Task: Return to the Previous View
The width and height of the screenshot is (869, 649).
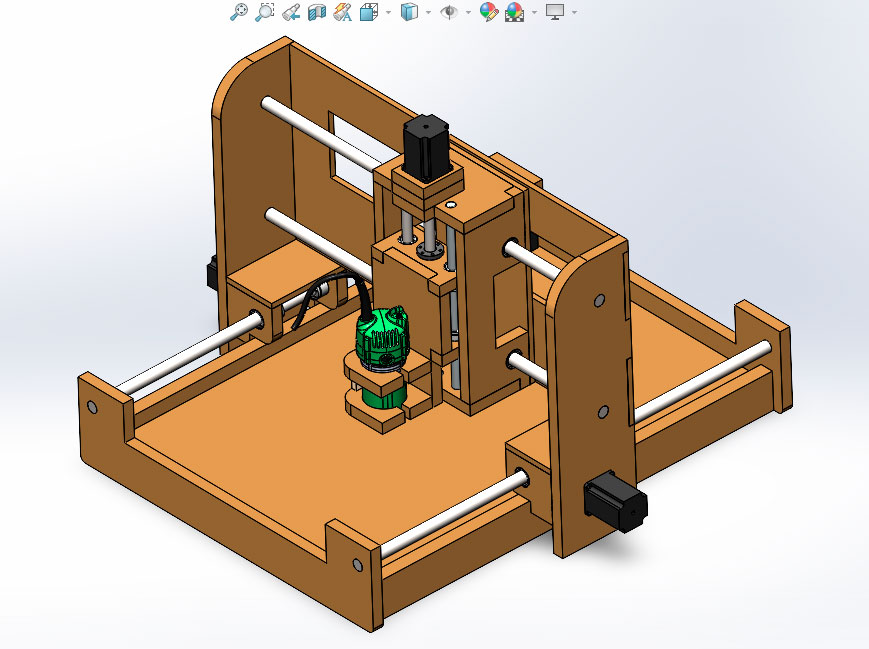Action: (291, 12)
